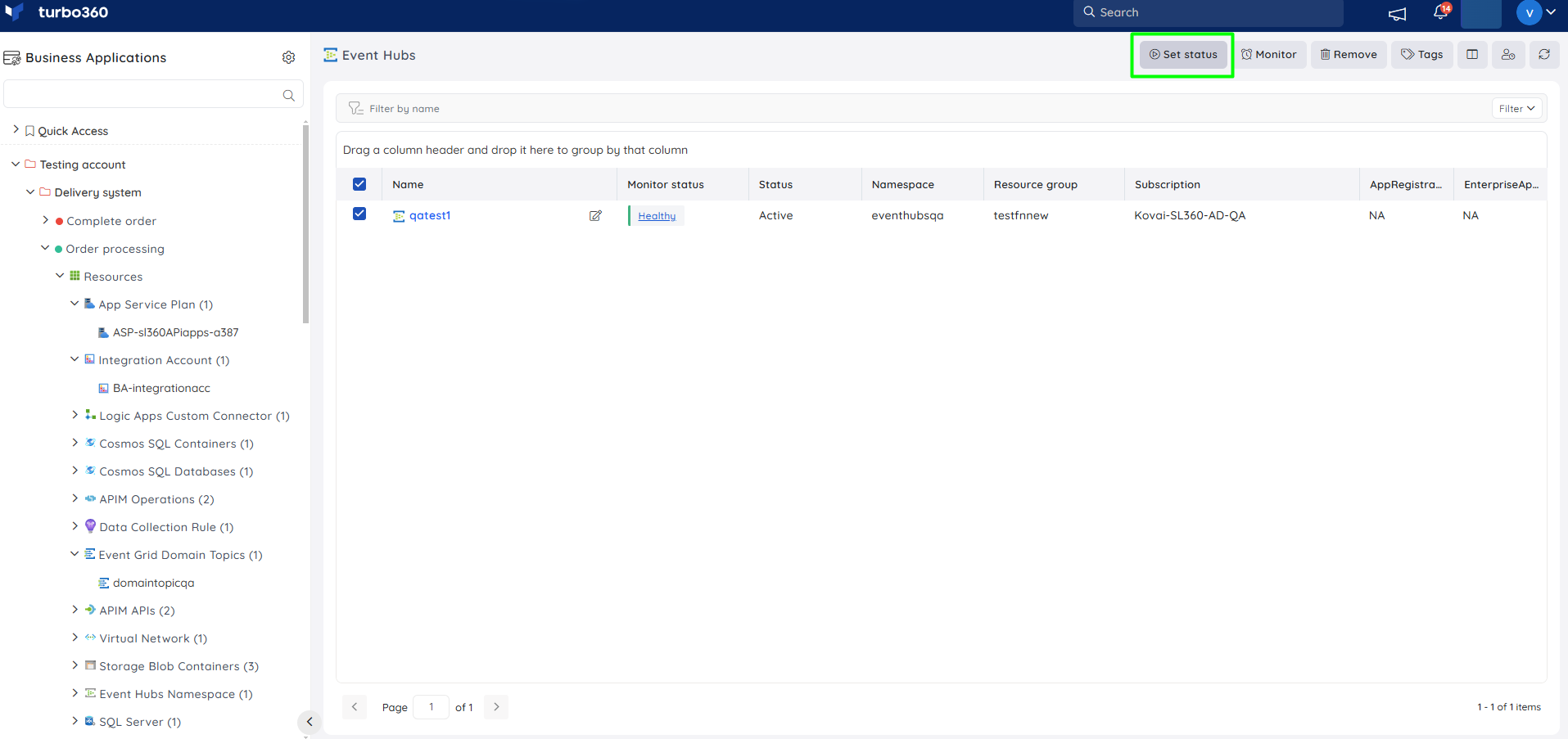Viewport: 1568px width, 739px height.
Task: Go to the previous page arrow
Action: pos(355,706)
